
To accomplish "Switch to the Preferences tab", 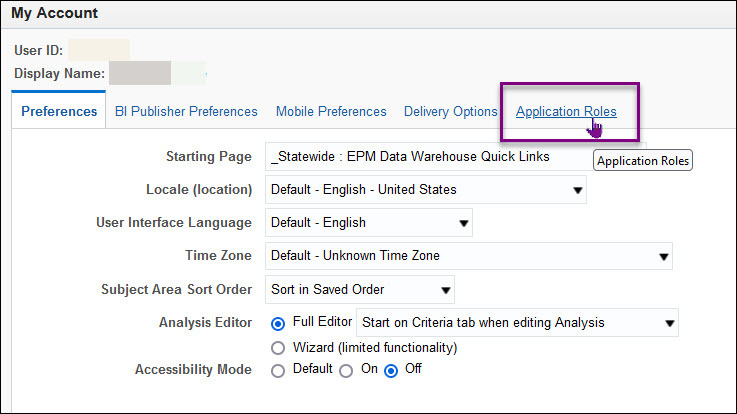I will tap(59, 112).
